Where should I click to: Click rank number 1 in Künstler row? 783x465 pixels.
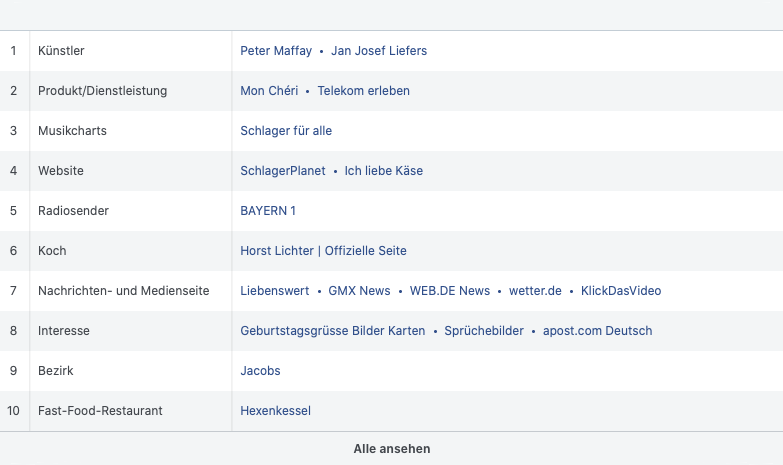click(13, 51)
